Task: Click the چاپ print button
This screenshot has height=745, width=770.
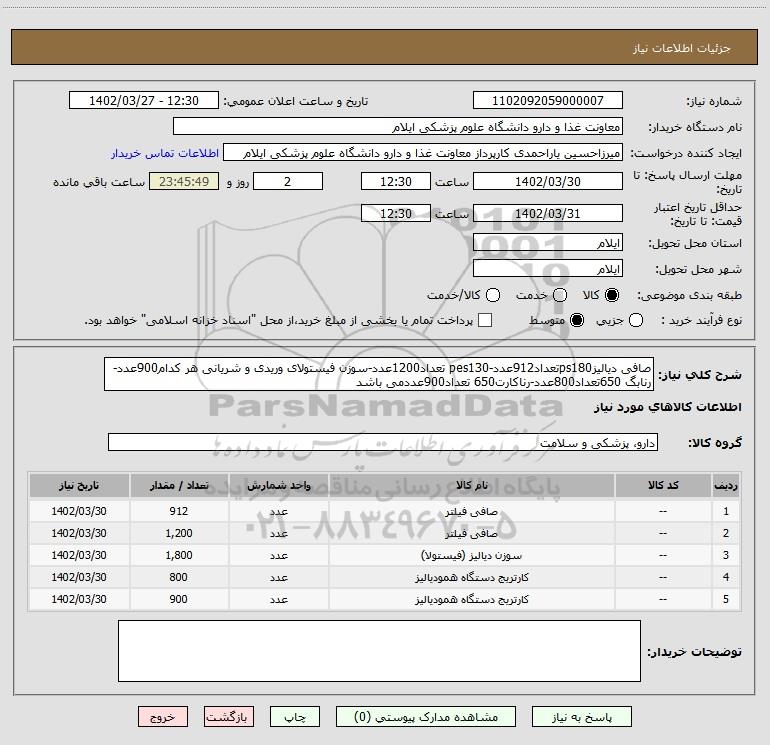Action: pos(295,717)
